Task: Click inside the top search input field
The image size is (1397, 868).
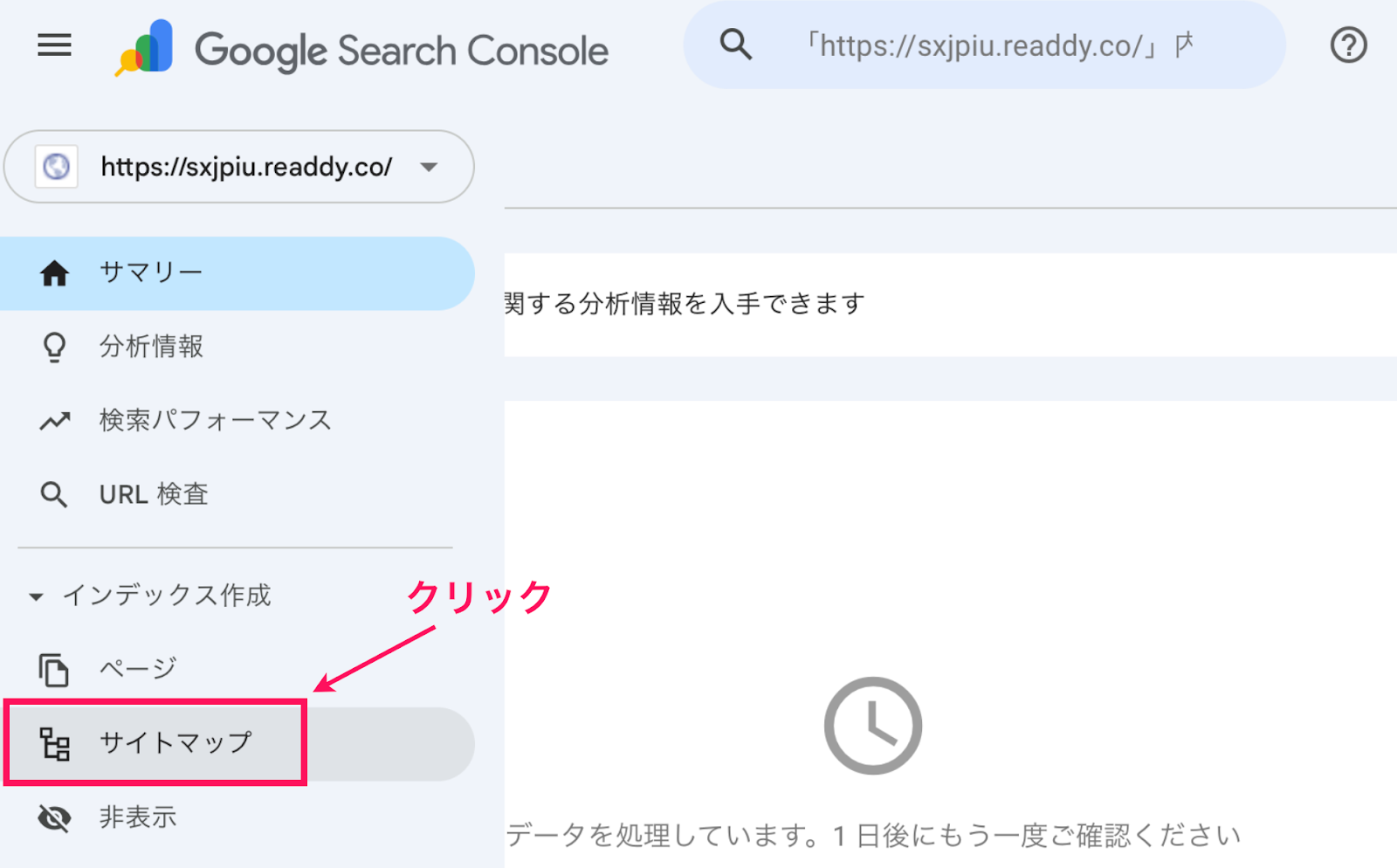Action: tap(987, 45)
